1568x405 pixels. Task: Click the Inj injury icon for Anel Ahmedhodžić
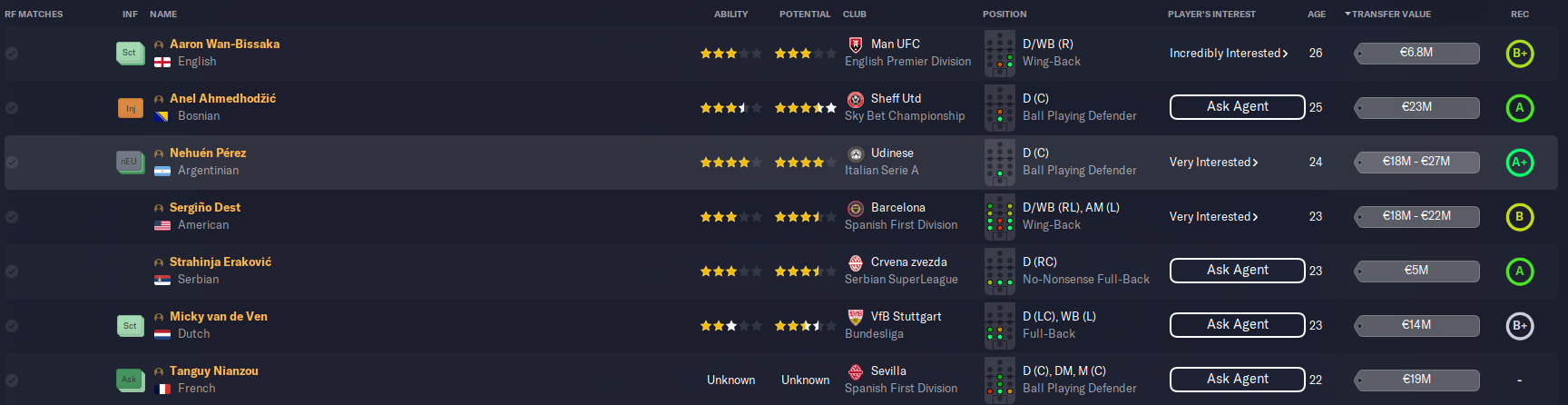tap(131, 108)
